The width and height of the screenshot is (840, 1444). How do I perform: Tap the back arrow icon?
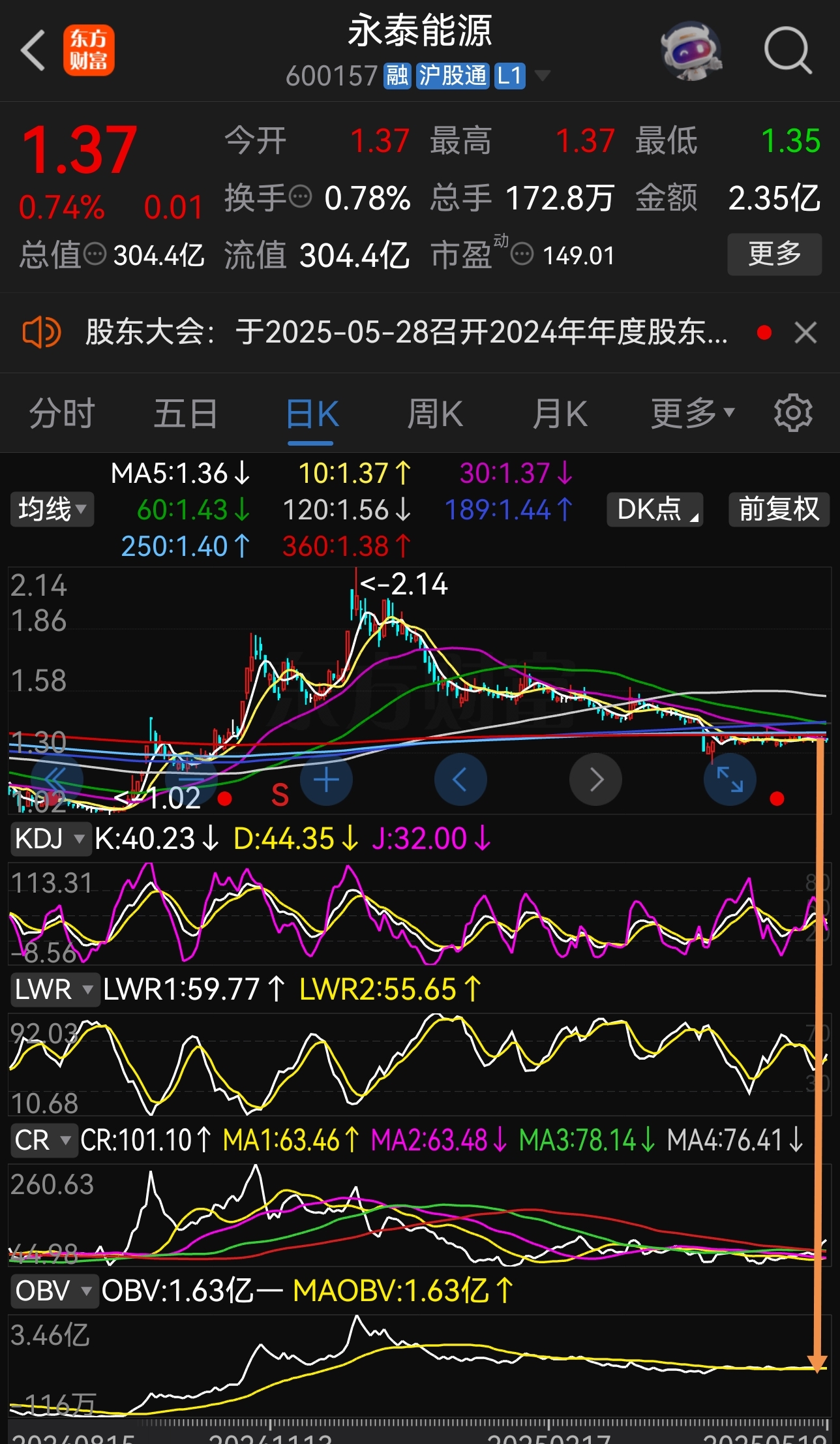[x=33, y=50]
